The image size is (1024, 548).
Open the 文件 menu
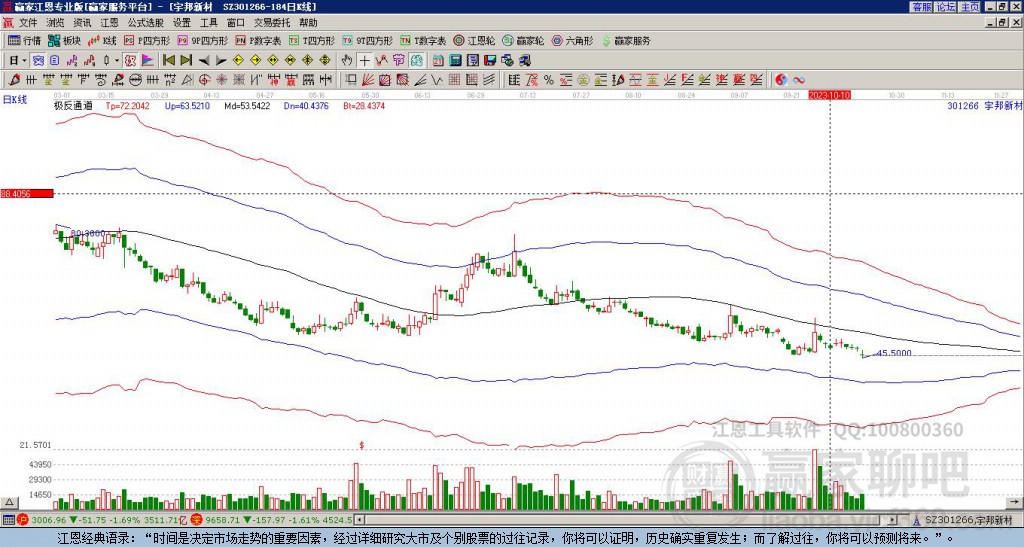(x=28, y=23)
